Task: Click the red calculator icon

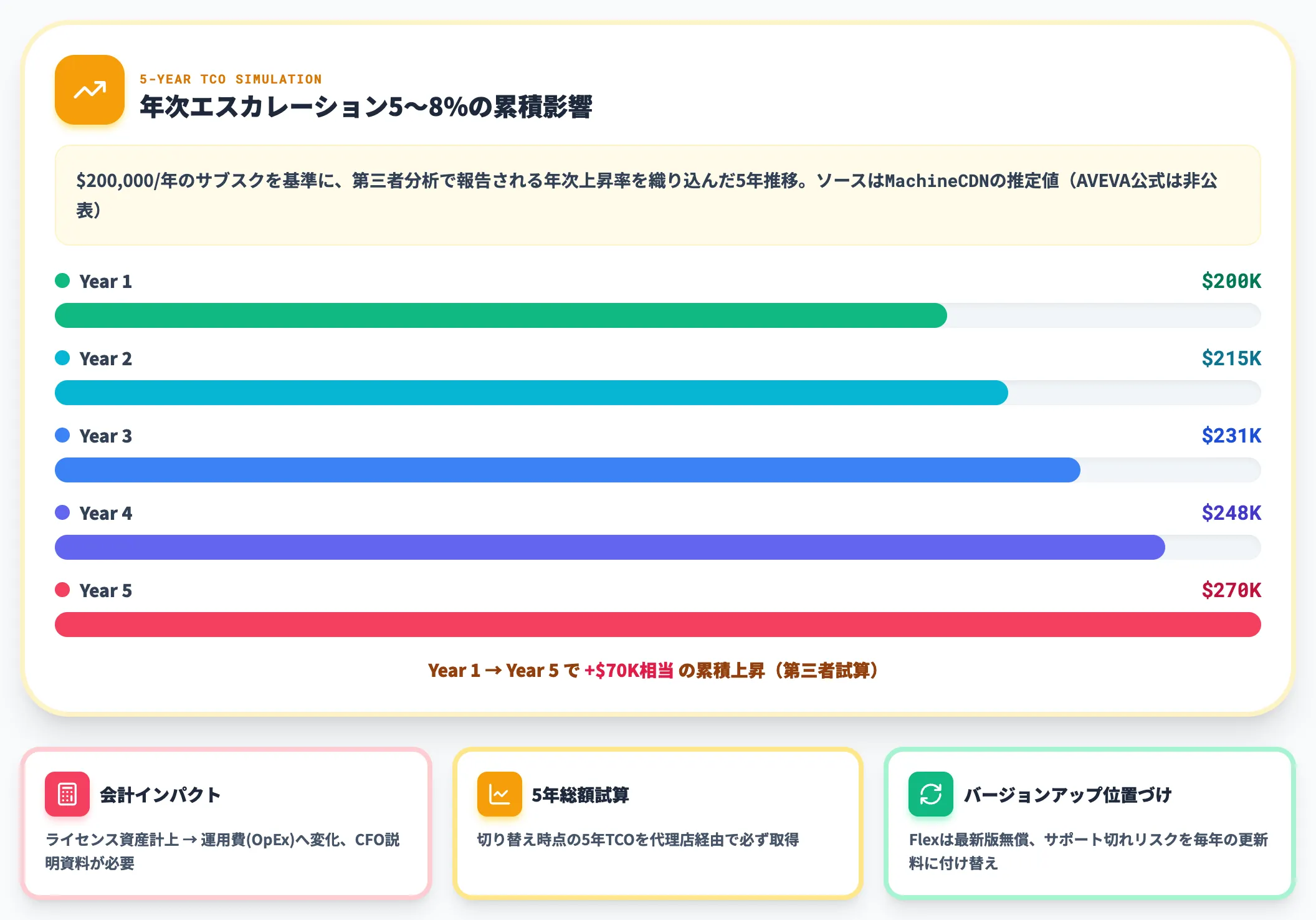Action: click(x=67, y=794)
